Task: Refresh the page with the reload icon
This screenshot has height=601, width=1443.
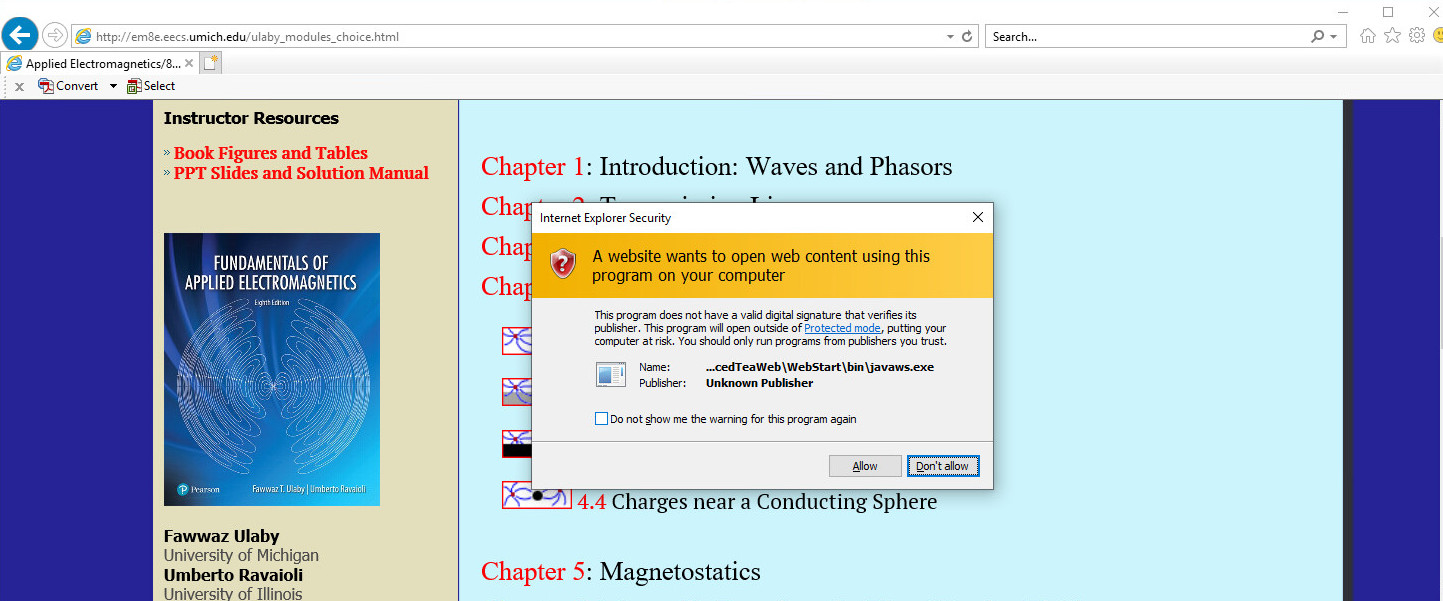Action: tap(967, 37)
